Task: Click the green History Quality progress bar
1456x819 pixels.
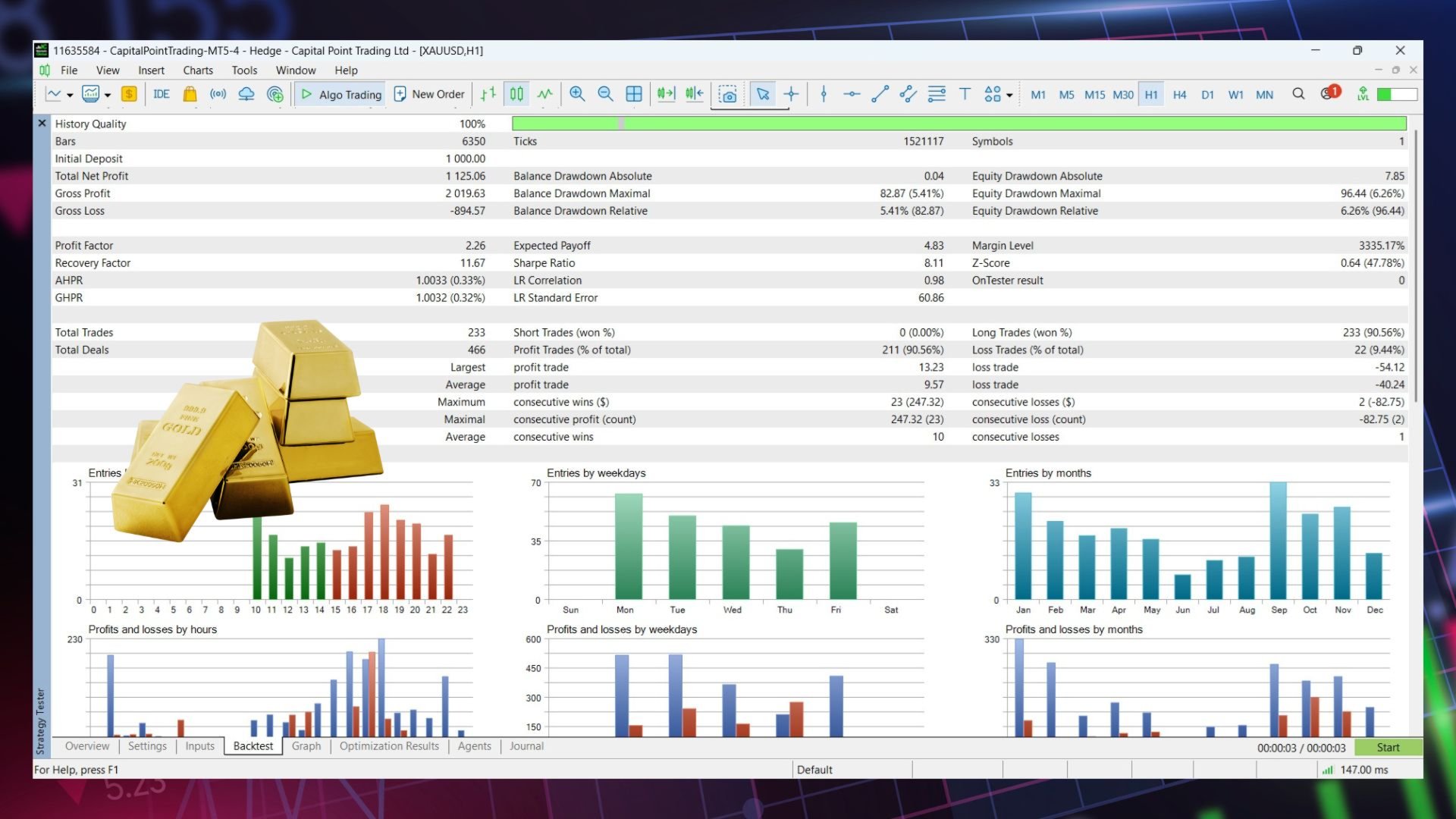Action: click(959, 124)
